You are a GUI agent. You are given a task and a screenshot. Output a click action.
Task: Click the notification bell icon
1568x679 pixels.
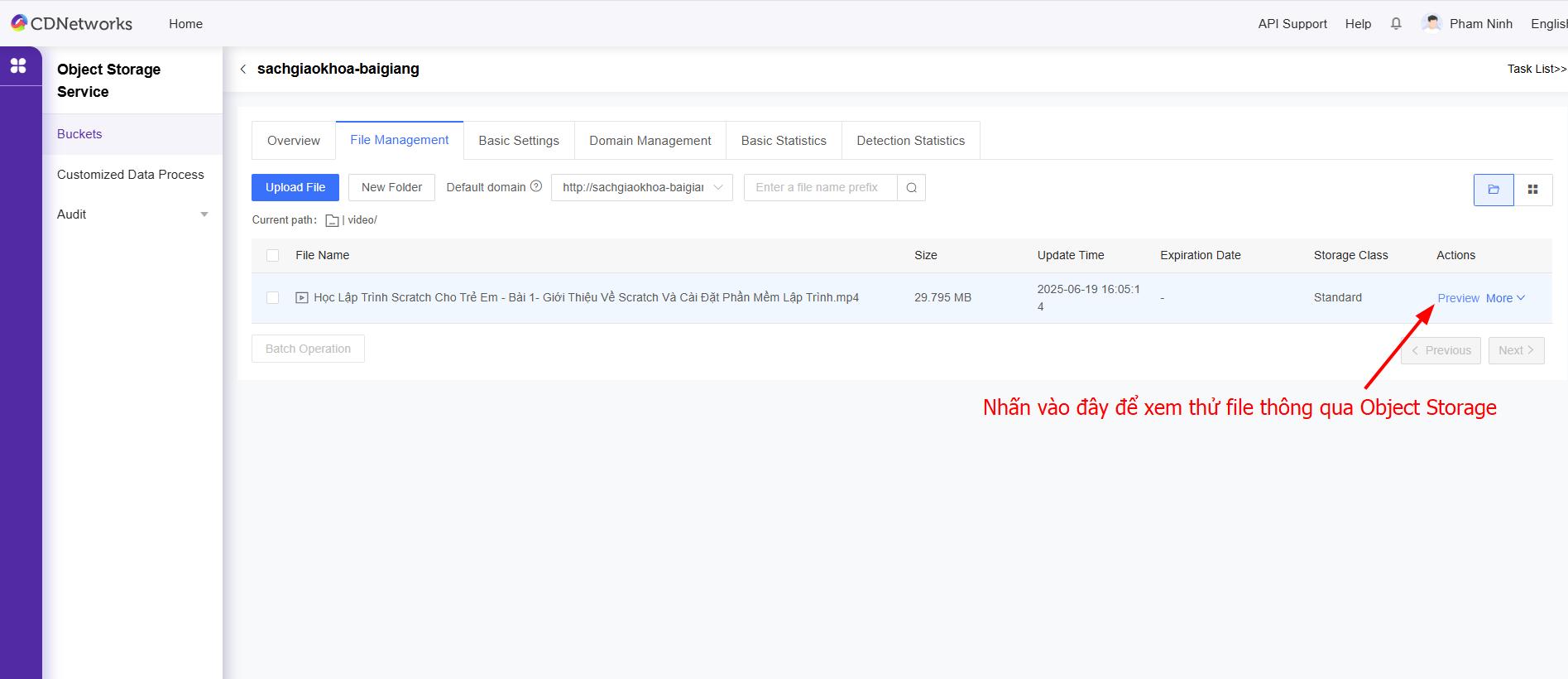[1396, 24]
